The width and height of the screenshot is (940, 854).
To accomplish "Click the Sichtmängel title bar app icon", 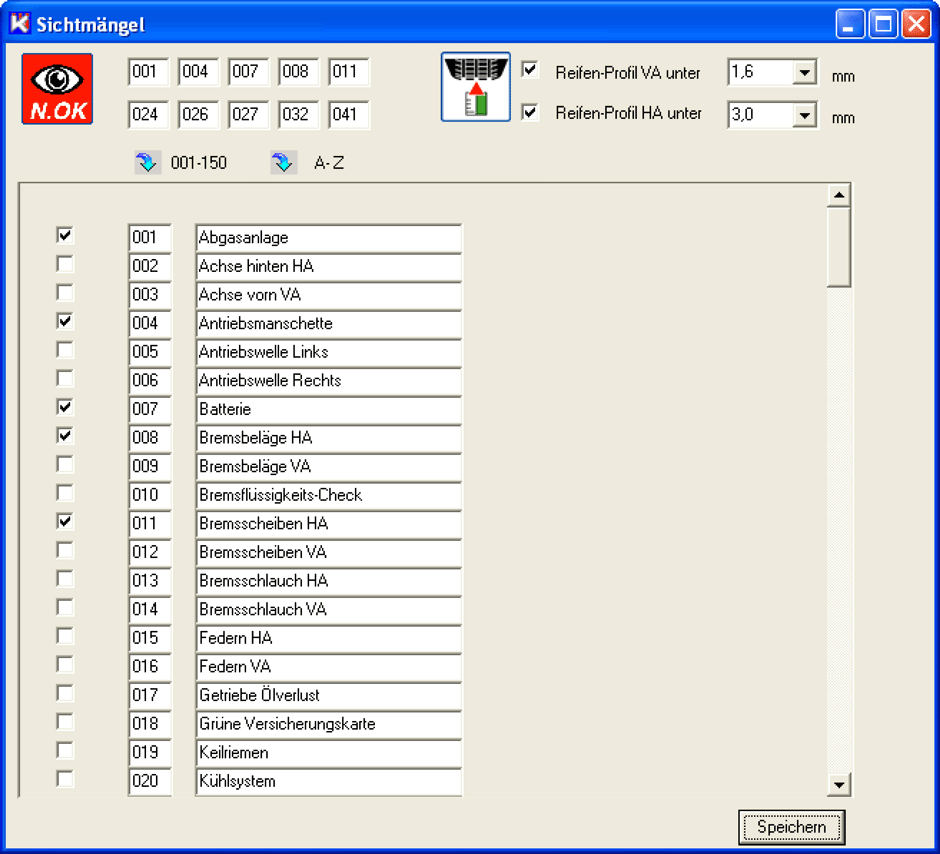I will (x=19, y=24).
